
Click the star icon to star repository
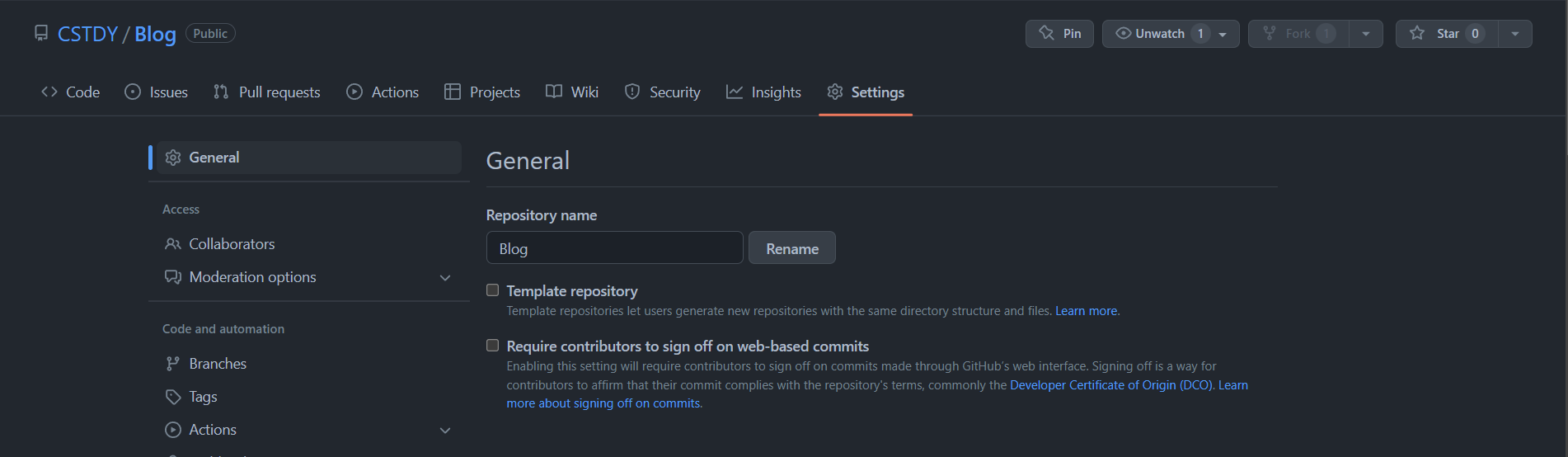tap(1417, 33)
